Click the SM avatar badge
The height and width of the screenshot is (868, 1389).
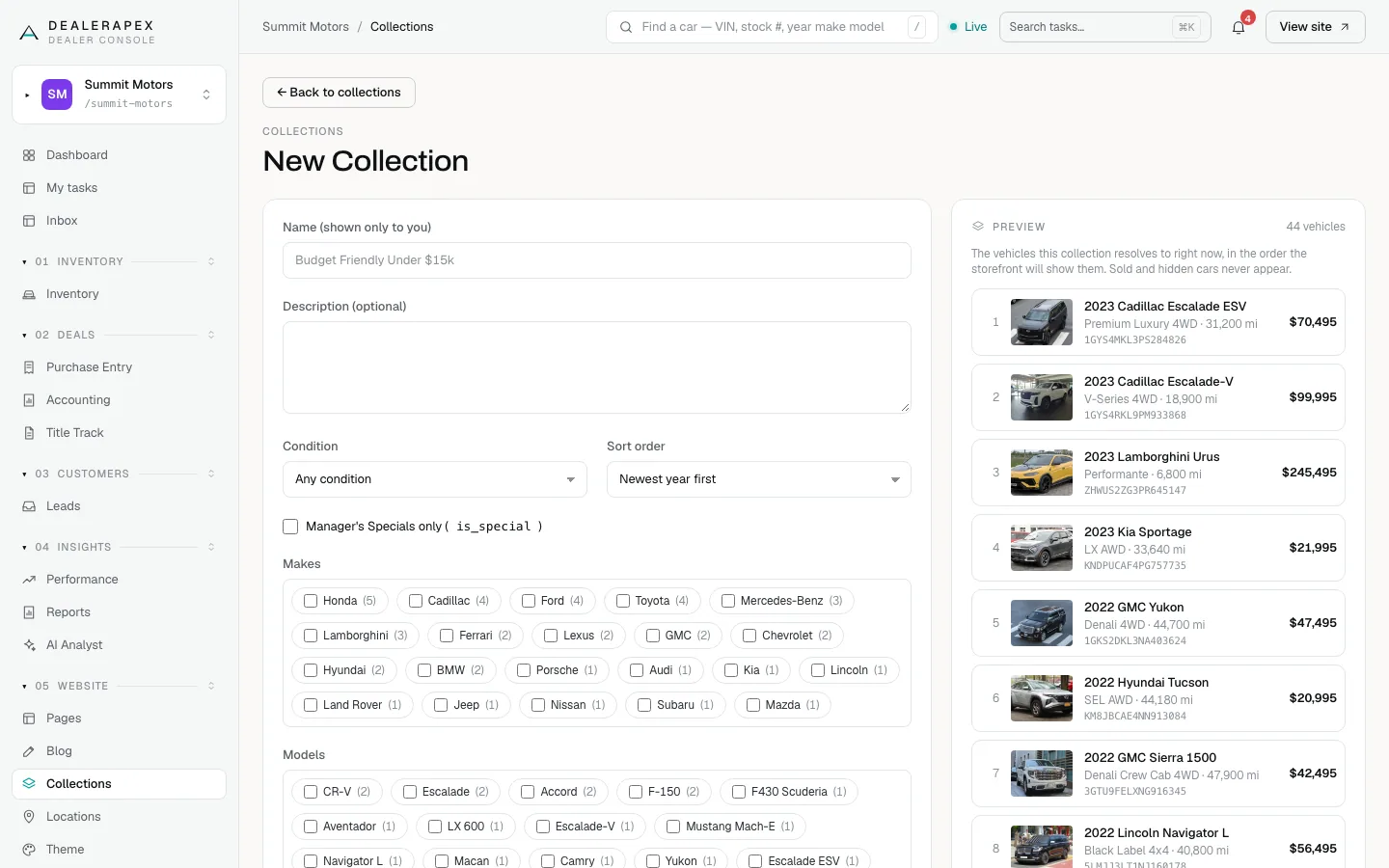click(x=58, y=95)
